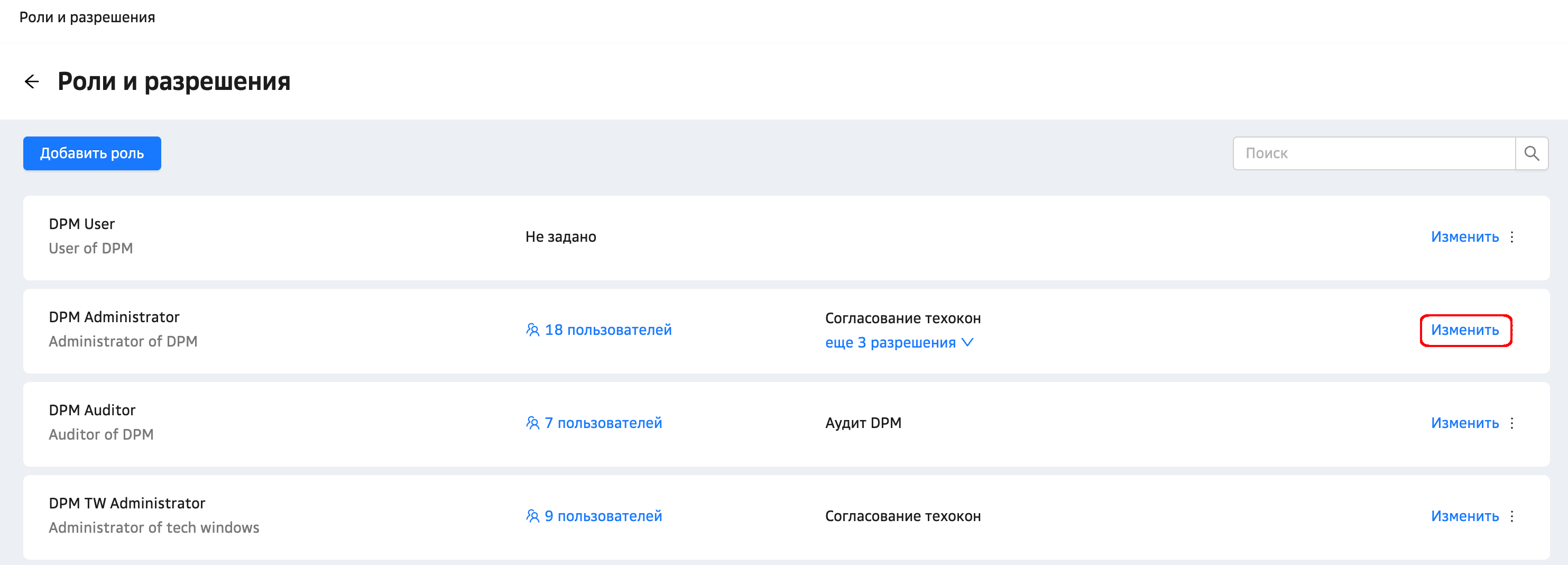Open the three-dot menu for DPM Auditor
1568x565 pixels.
coord(1511,423)
